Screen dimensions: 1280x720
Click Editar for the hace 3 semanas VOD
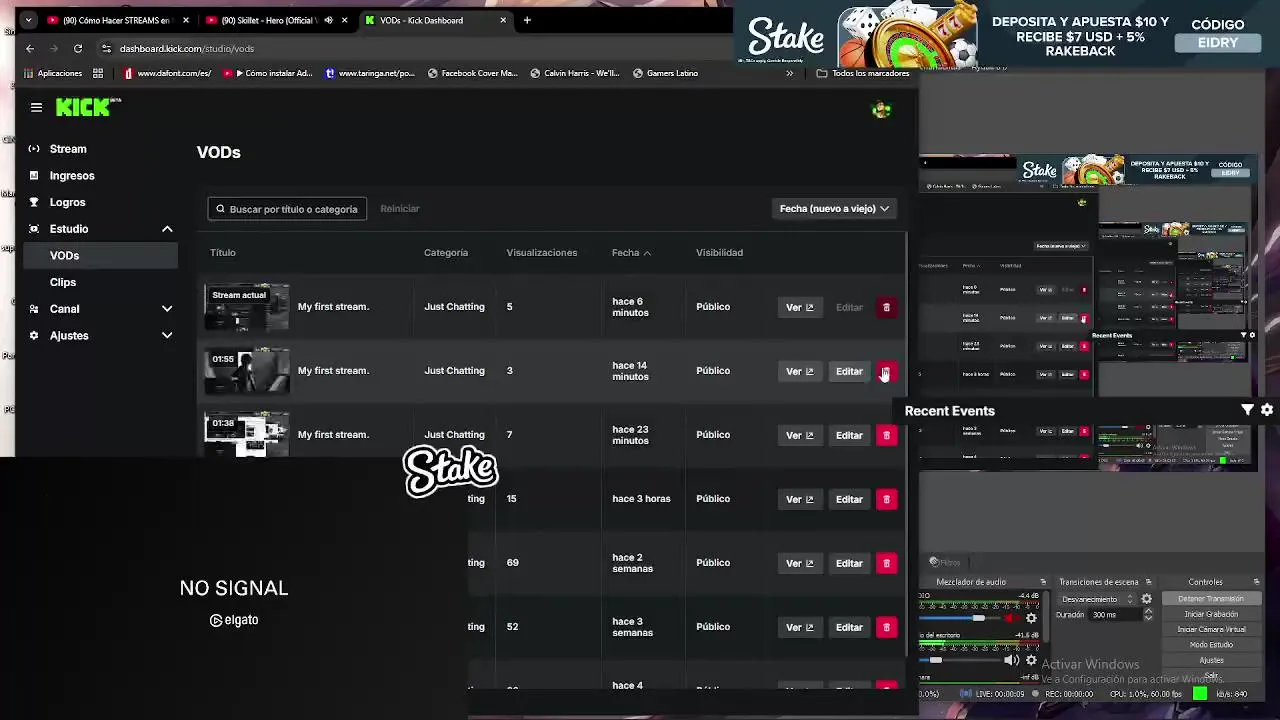[849, 627]
